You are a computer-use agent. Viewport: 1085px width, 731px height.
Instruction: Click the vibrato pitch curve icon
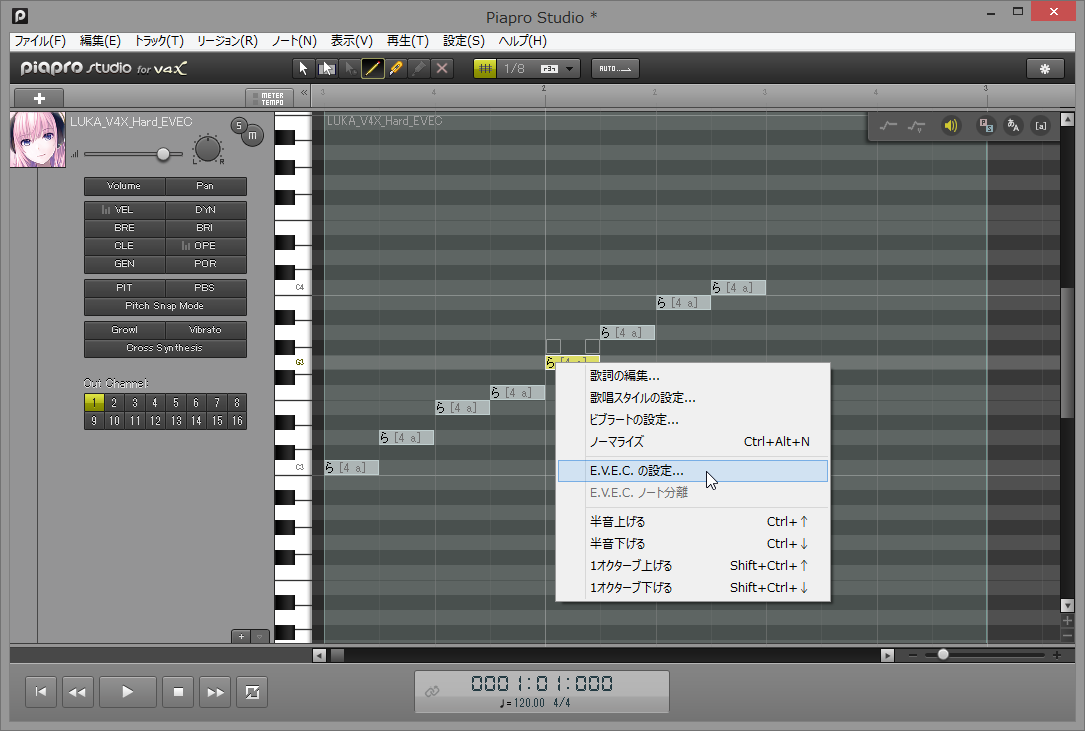[x=917, y=126]
